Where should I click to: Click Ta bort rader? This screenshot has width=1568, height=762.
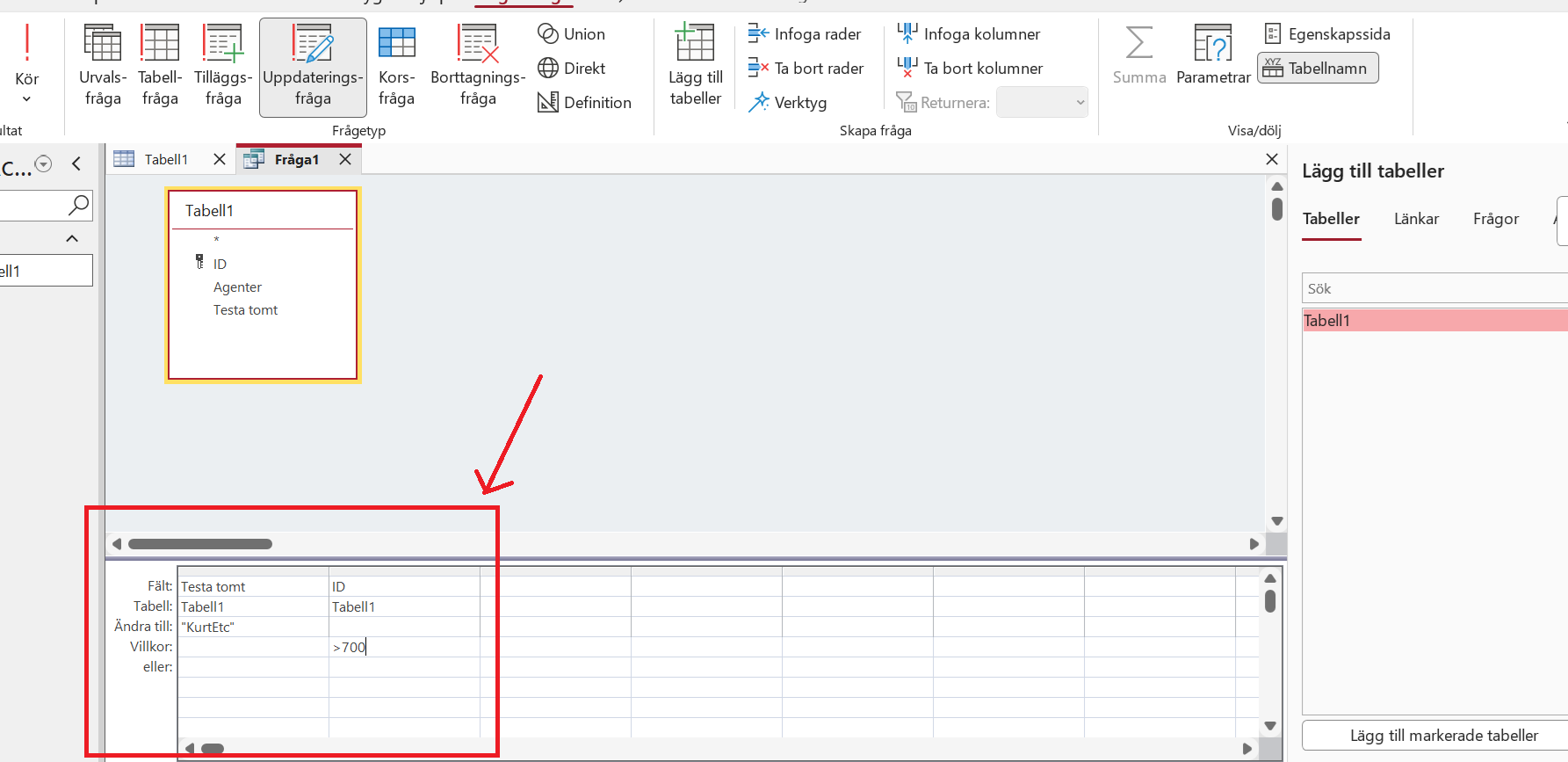tap(806, 69)
